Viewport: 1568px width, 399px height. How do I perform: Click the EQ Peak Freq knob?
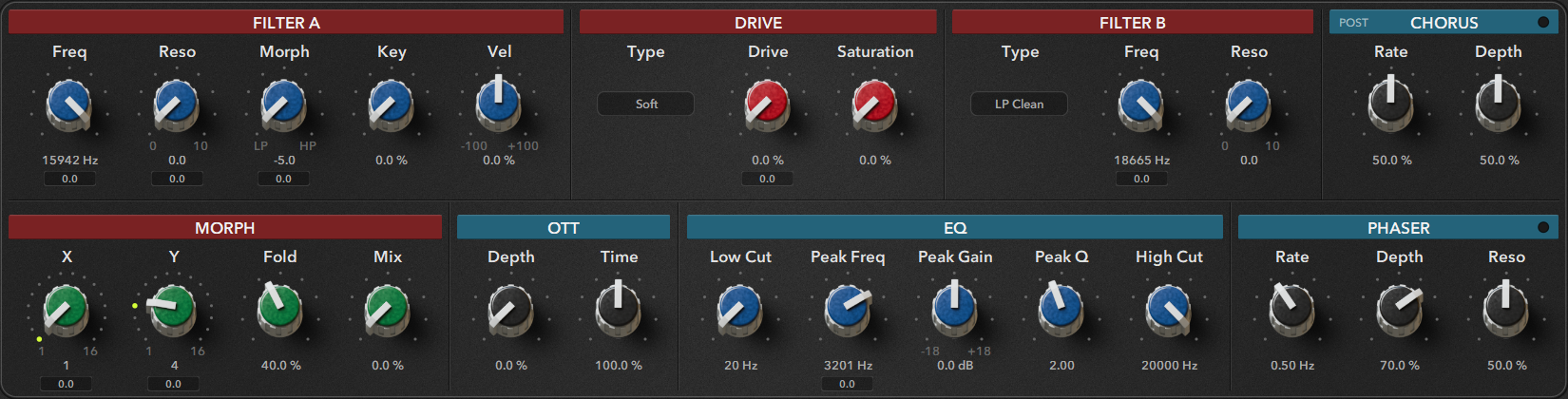848,310
